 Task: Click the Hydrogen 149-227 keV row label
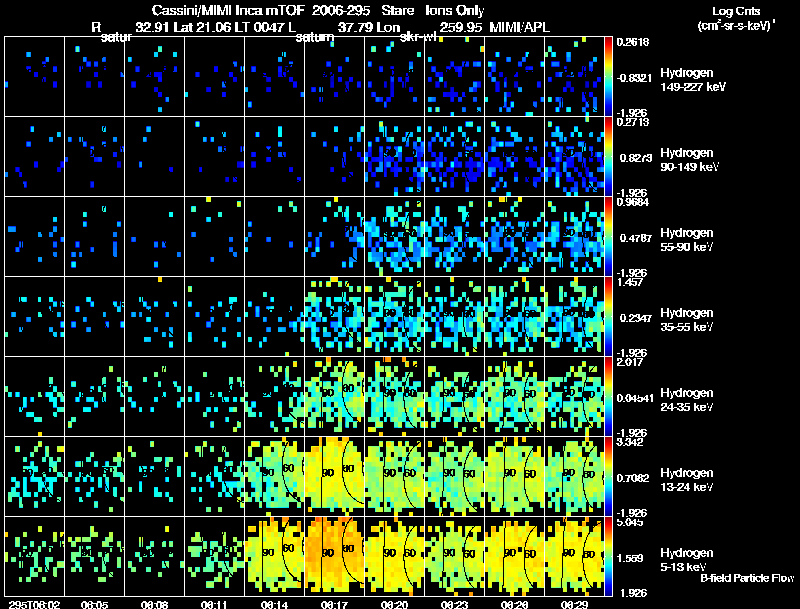pos(693,80)
